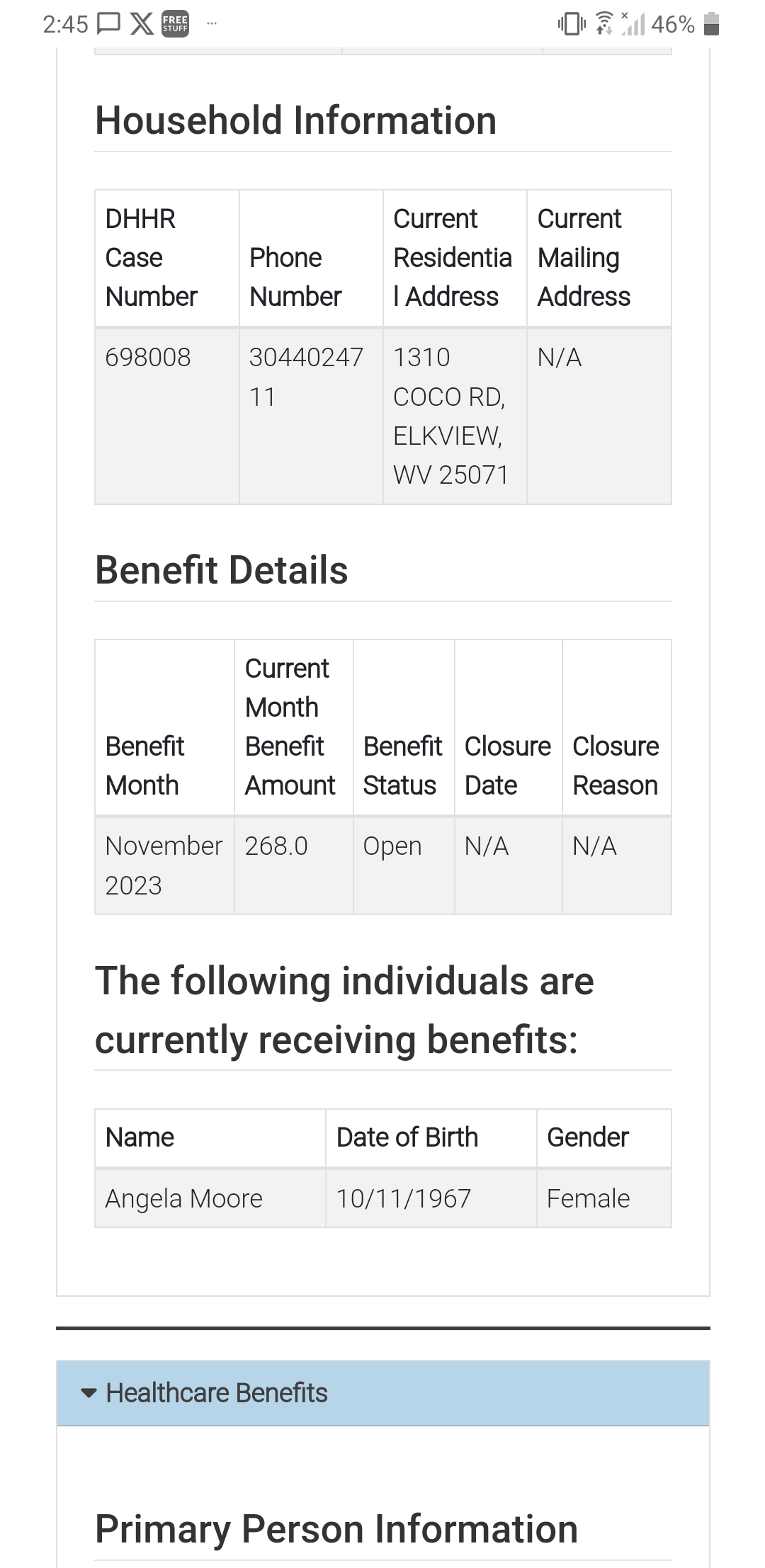Tap the cellular signal status icon
765x1568 pixels.
coord(633,24)
